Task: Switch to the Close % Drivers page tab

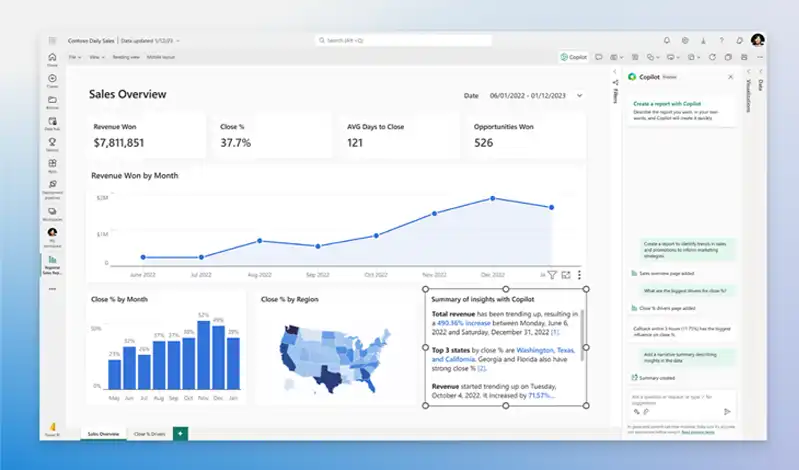Action: 149,434
